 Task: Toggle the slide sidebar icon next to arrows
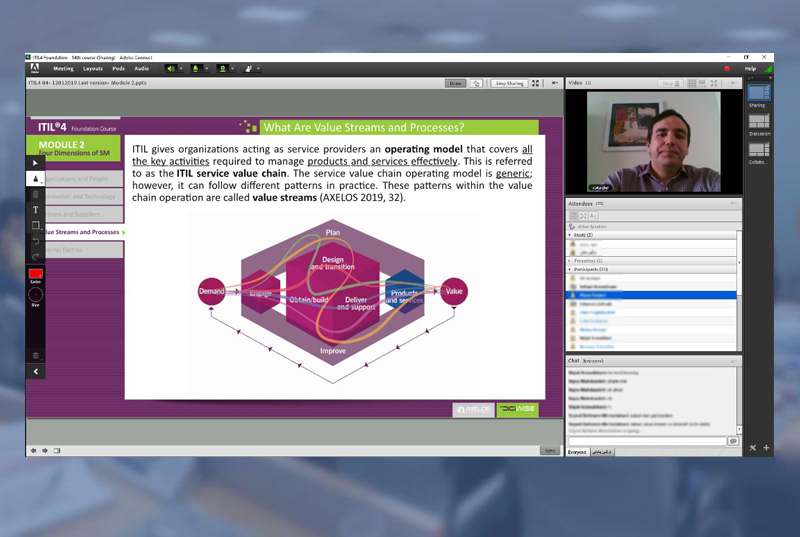click(x=57, y=451)
